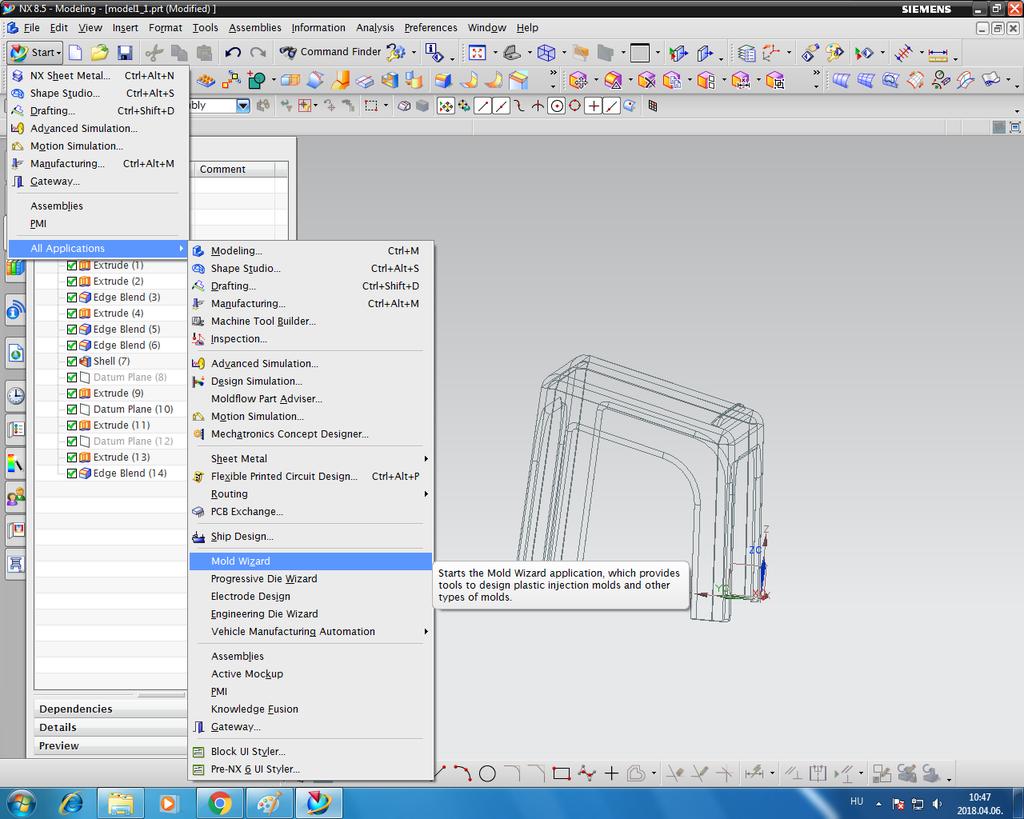Toggle checkbox for Edge Blend (3)
1024x819 pixels.
pos(72,297)
